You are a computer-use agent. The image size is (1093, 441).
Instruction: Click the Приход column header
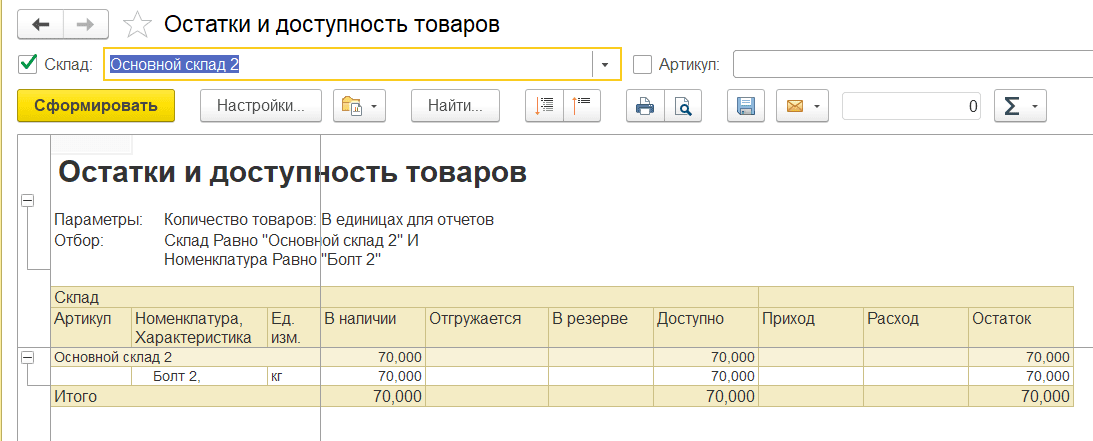click(x=811, y=327)
